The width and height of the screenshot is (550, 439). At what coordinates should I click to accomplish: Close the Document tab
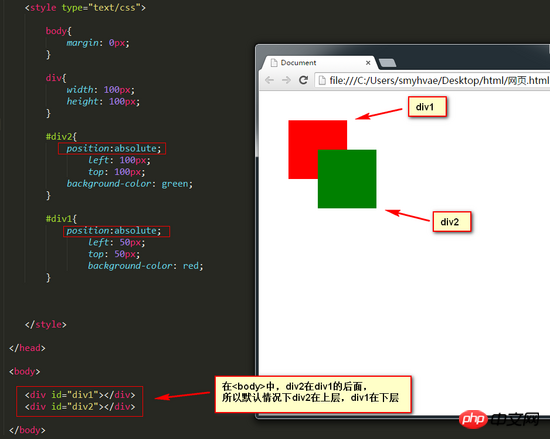tap(368, 63)
